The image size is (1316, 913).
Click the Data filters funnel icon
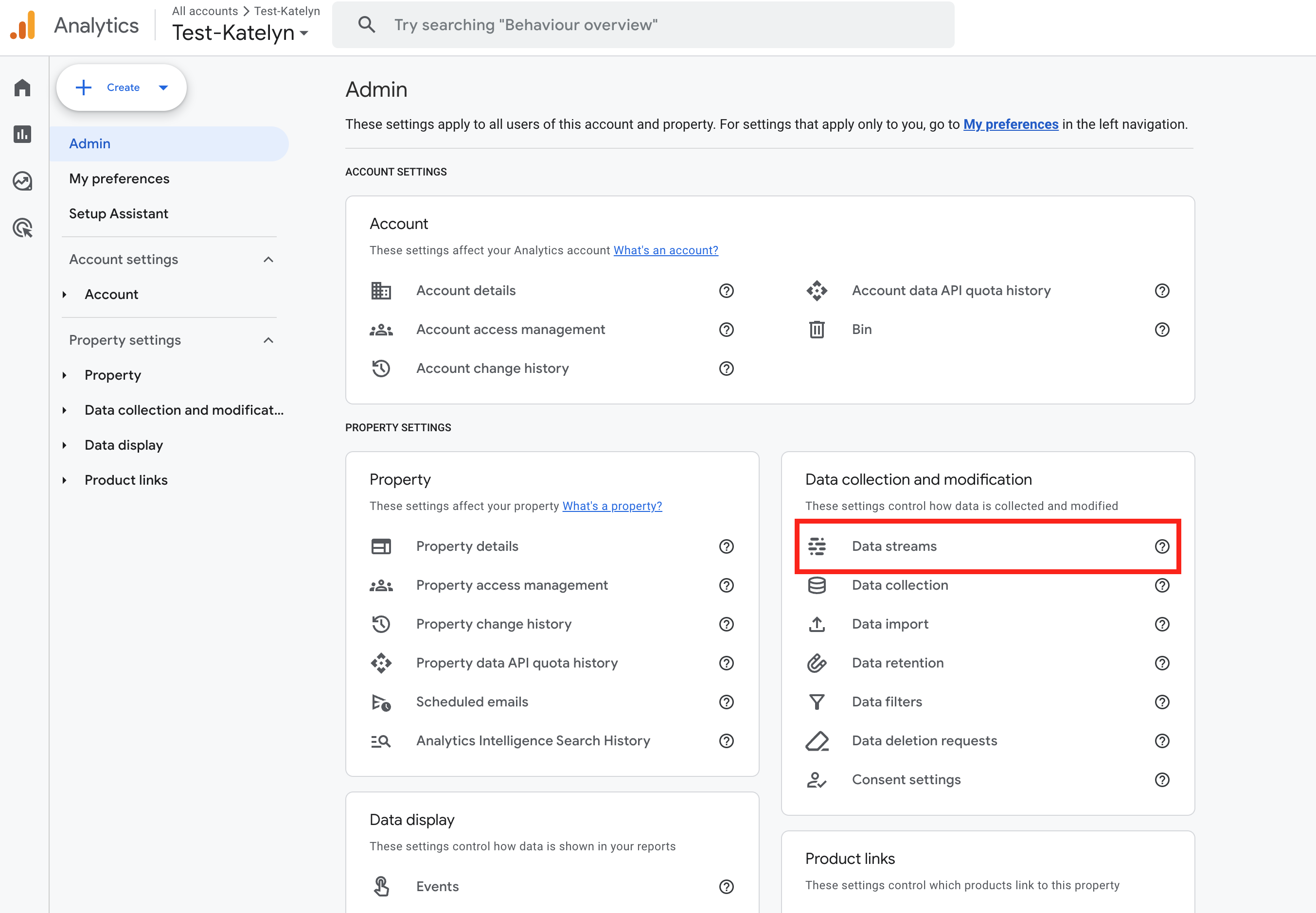(x=817, y=702)
